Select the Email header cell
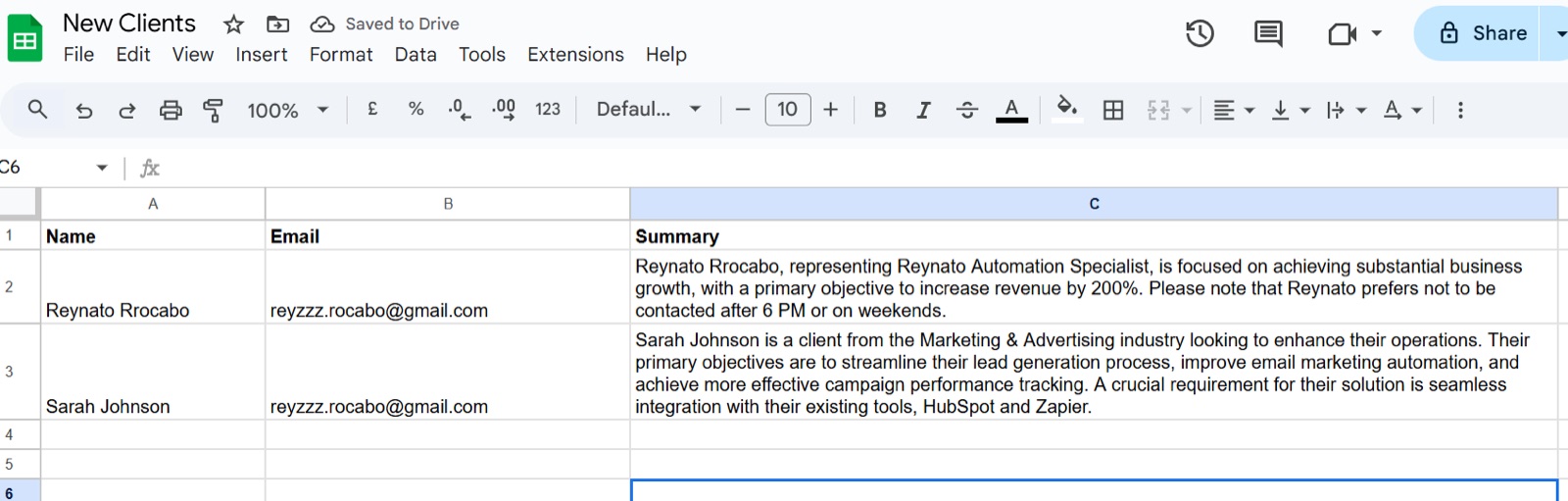1568x501 pixels. [x=448, y=236]
